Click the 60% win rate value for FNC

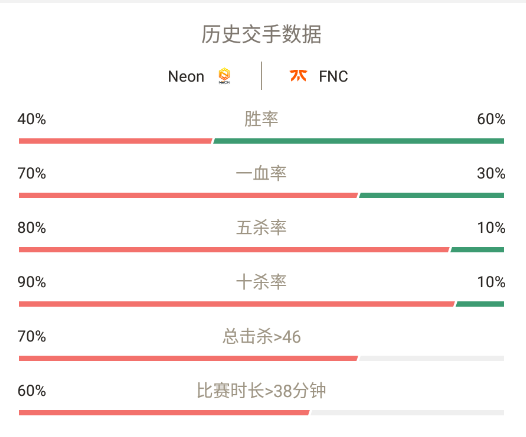point(491,119)
